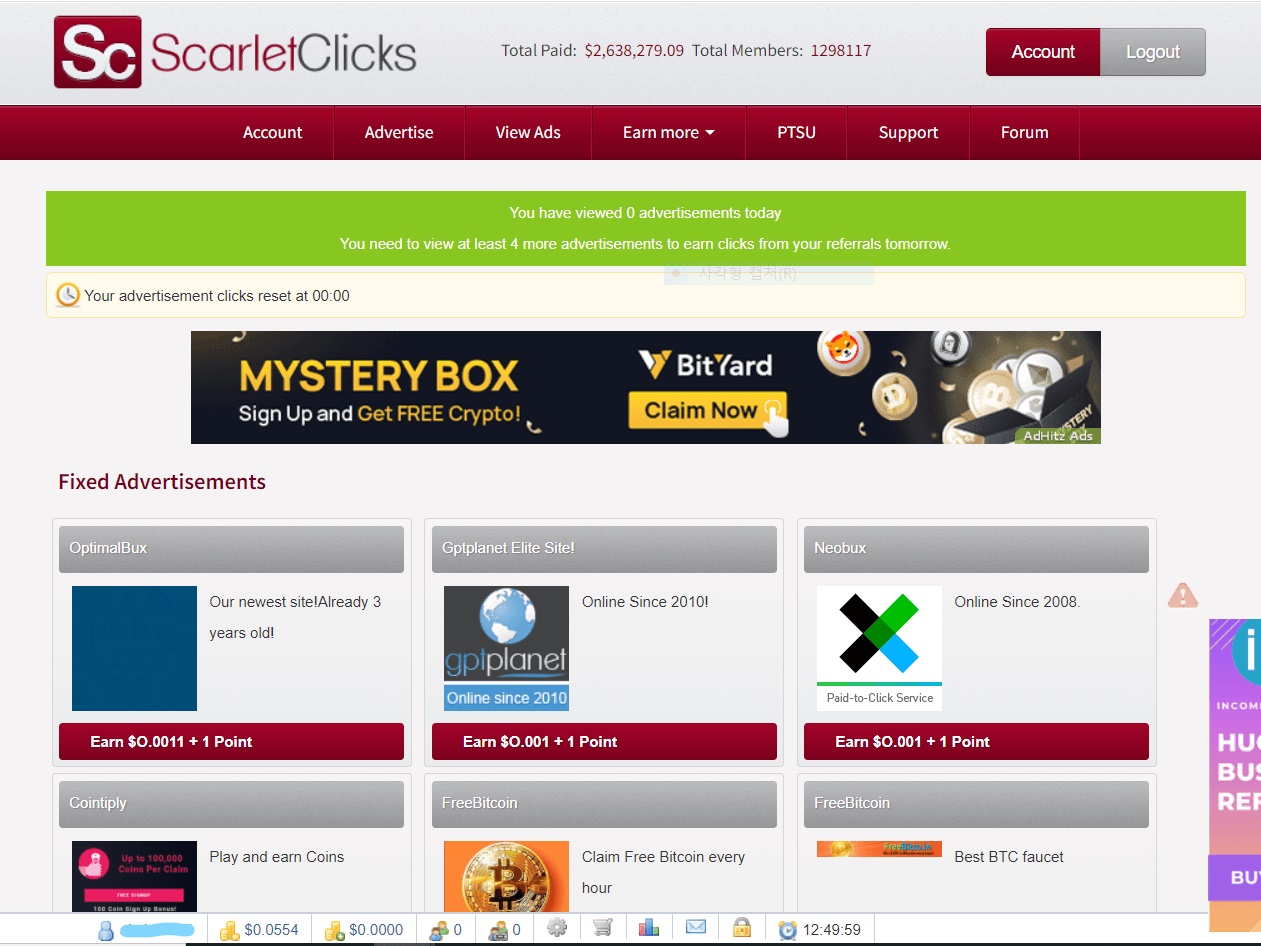1261x946 pixels.
Task: View direct referrals count icon
Action: (439, 930)
